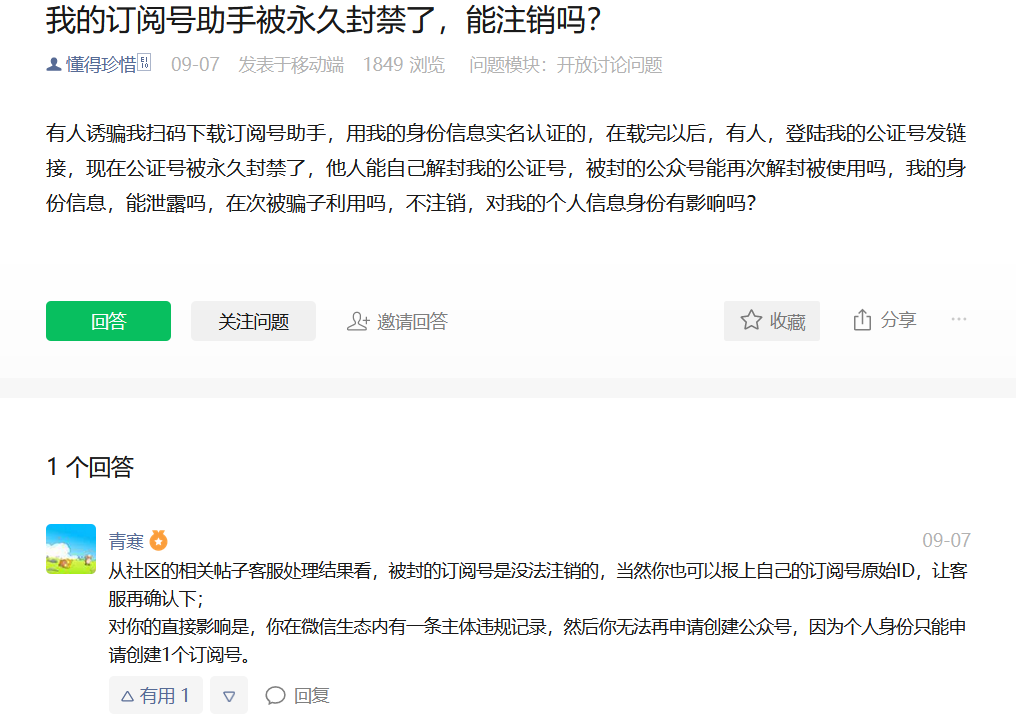The width and height of the screenshot is (1016, 718).
Task: Click 青寒's landscape avatar thumbnail
Action: pos(71,549)
